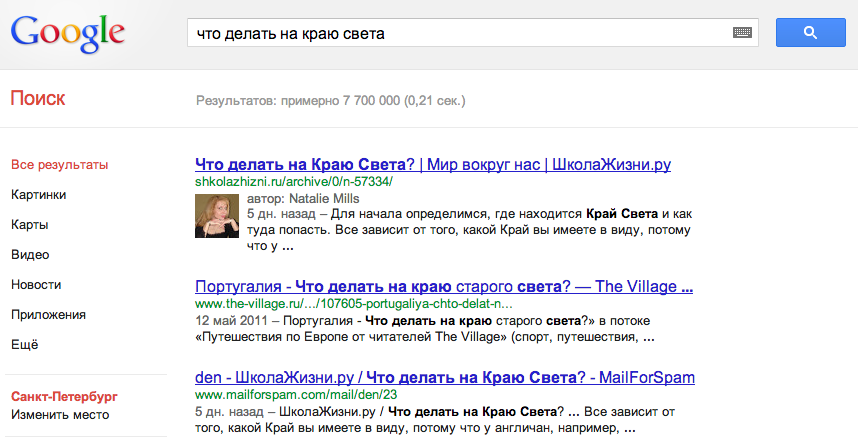Expand the Ещё menu in sidebar

tap(25, 344)
